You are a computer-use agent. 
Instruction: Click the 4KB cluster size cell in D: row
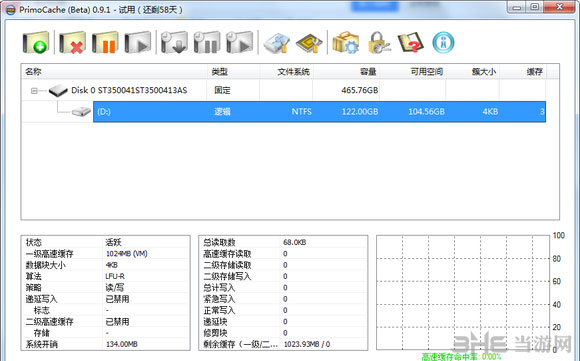tap(490, 112)
